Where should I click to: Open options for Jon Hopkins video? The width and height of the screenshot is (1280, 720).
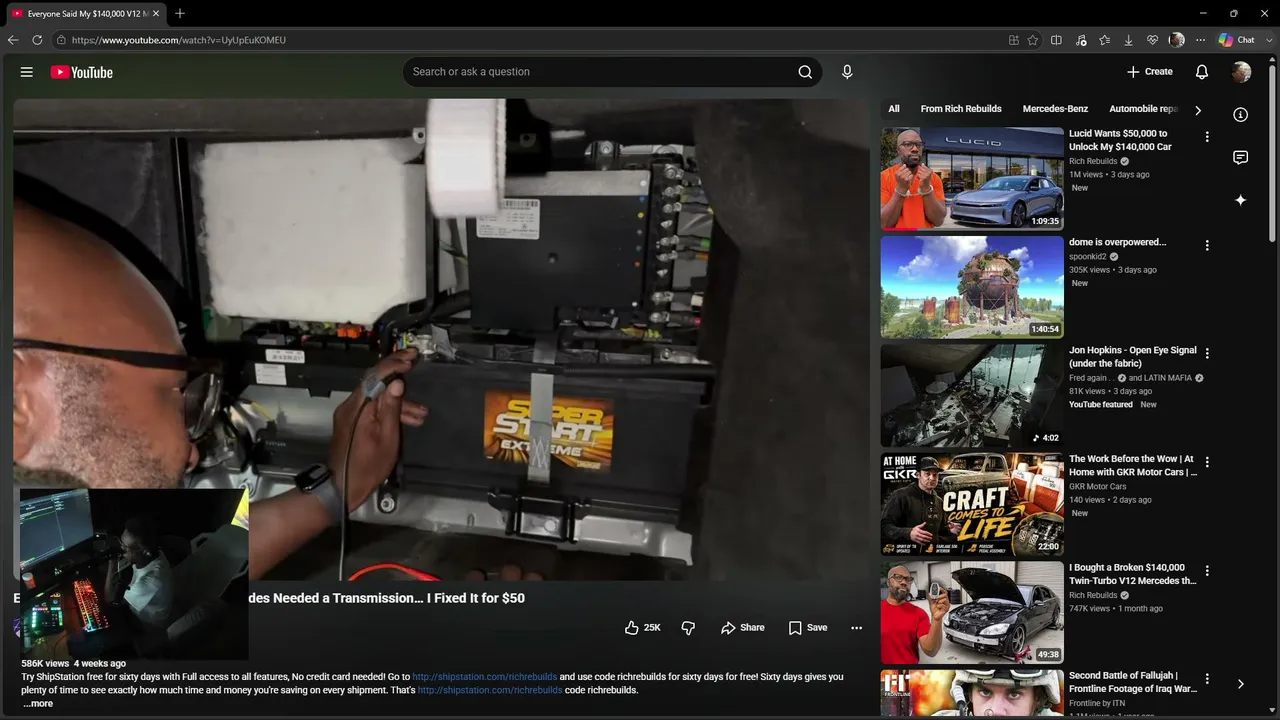(x=1207, y=354)
